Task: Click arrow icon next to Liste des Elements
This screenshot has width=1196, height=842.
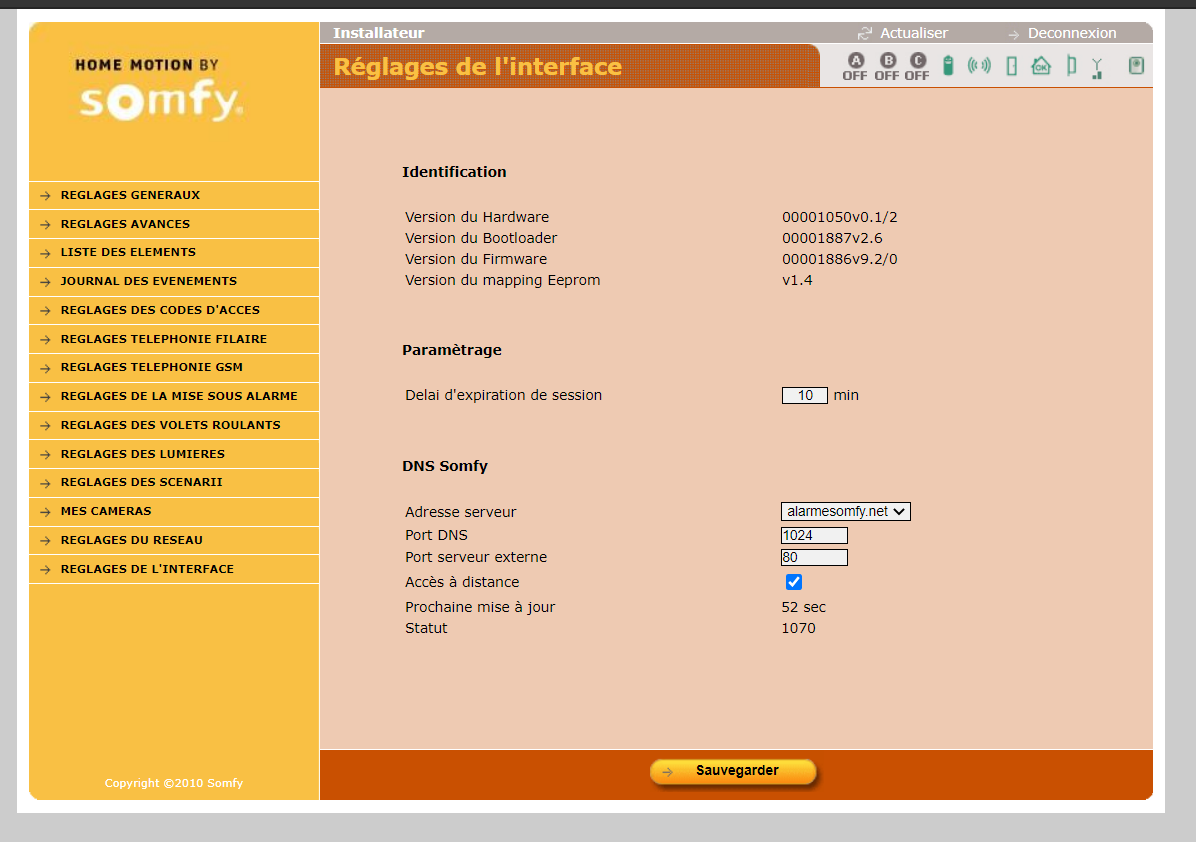Action: click(x=45, y=253)
